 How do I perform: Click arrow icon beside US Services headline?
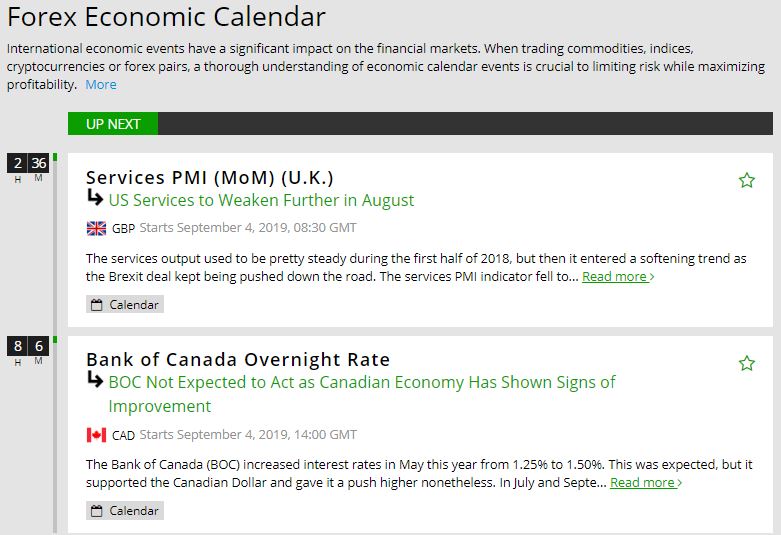pos(96,198)
